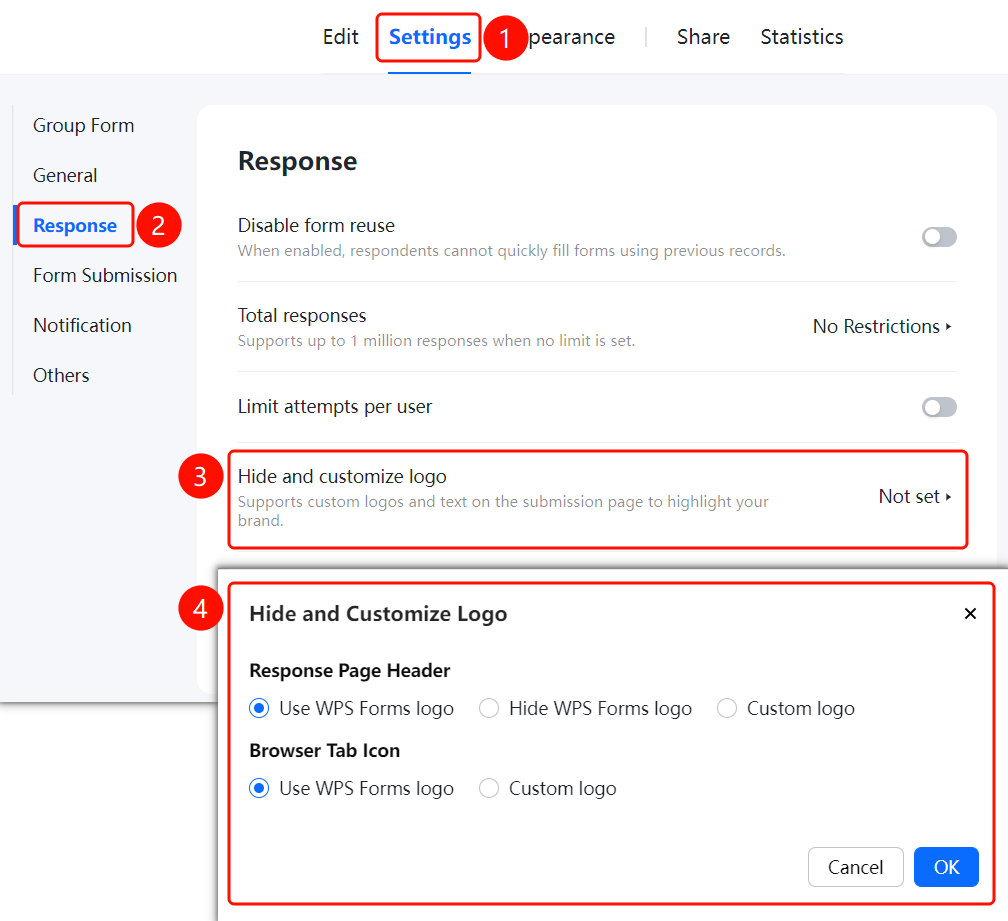
Task: Click the Hide and customize logo setting title
Action: [342, 477]
